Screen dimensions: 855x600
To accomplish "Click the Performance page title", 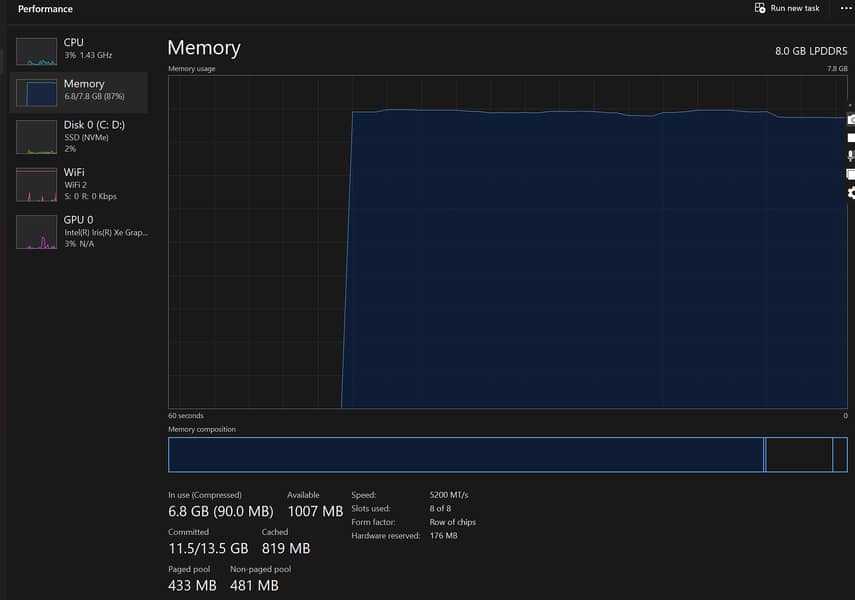I will tap(45, 9).
